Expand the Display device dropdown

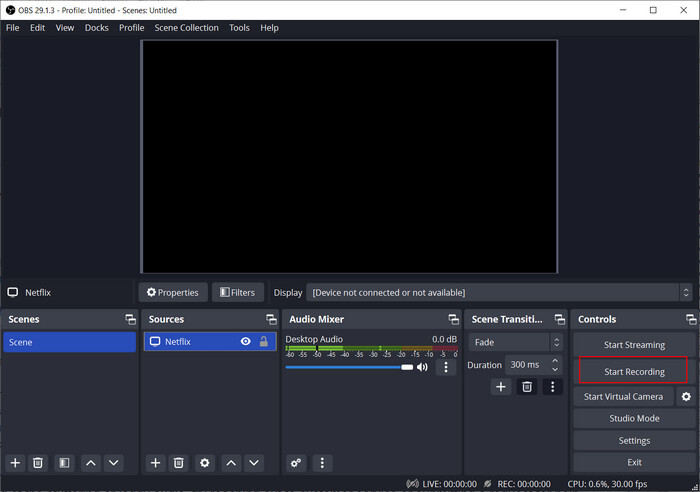pos(498,293)
